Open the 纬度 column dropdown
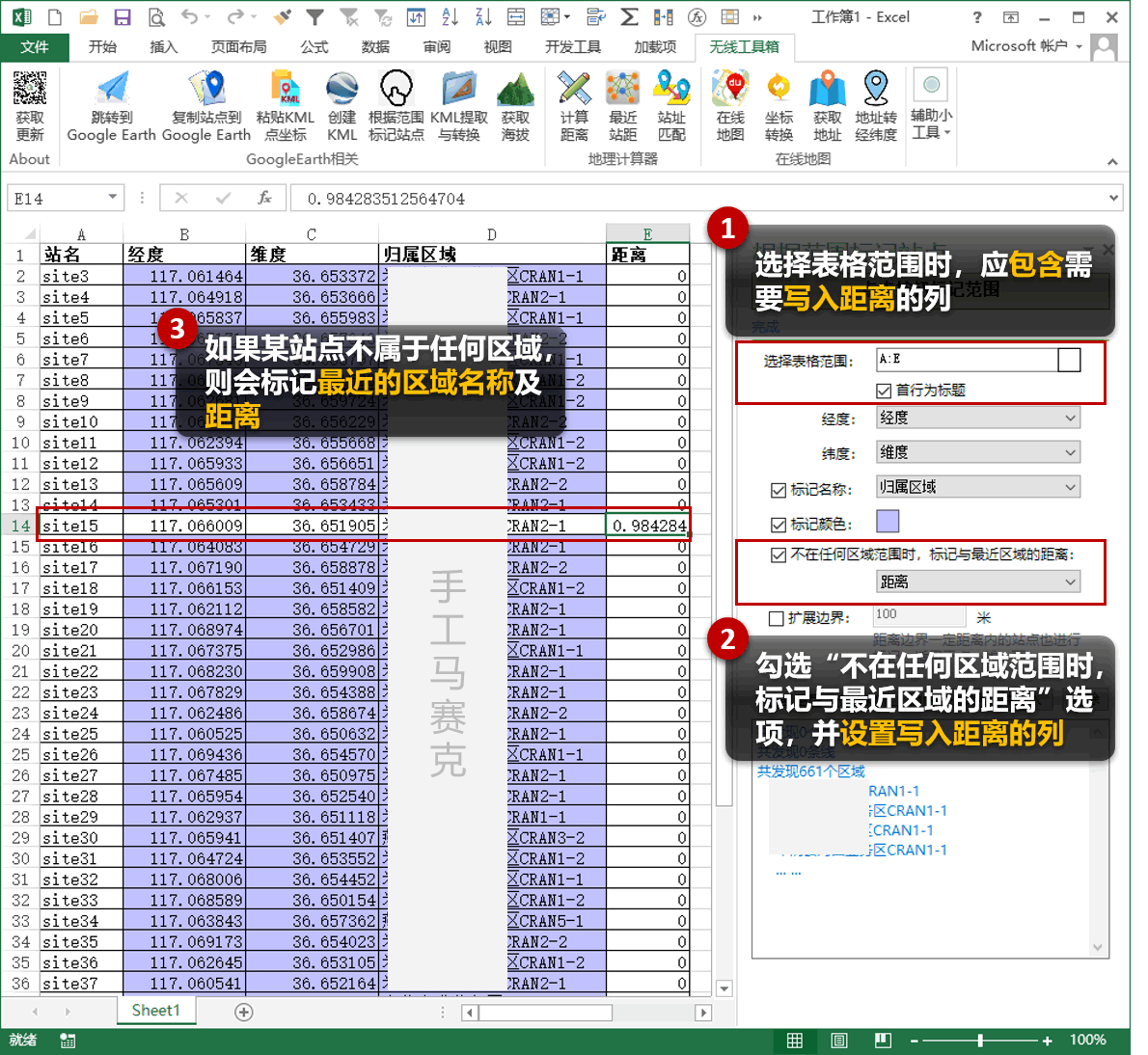Screen dimensions: 1148x1055 (977, 452)
